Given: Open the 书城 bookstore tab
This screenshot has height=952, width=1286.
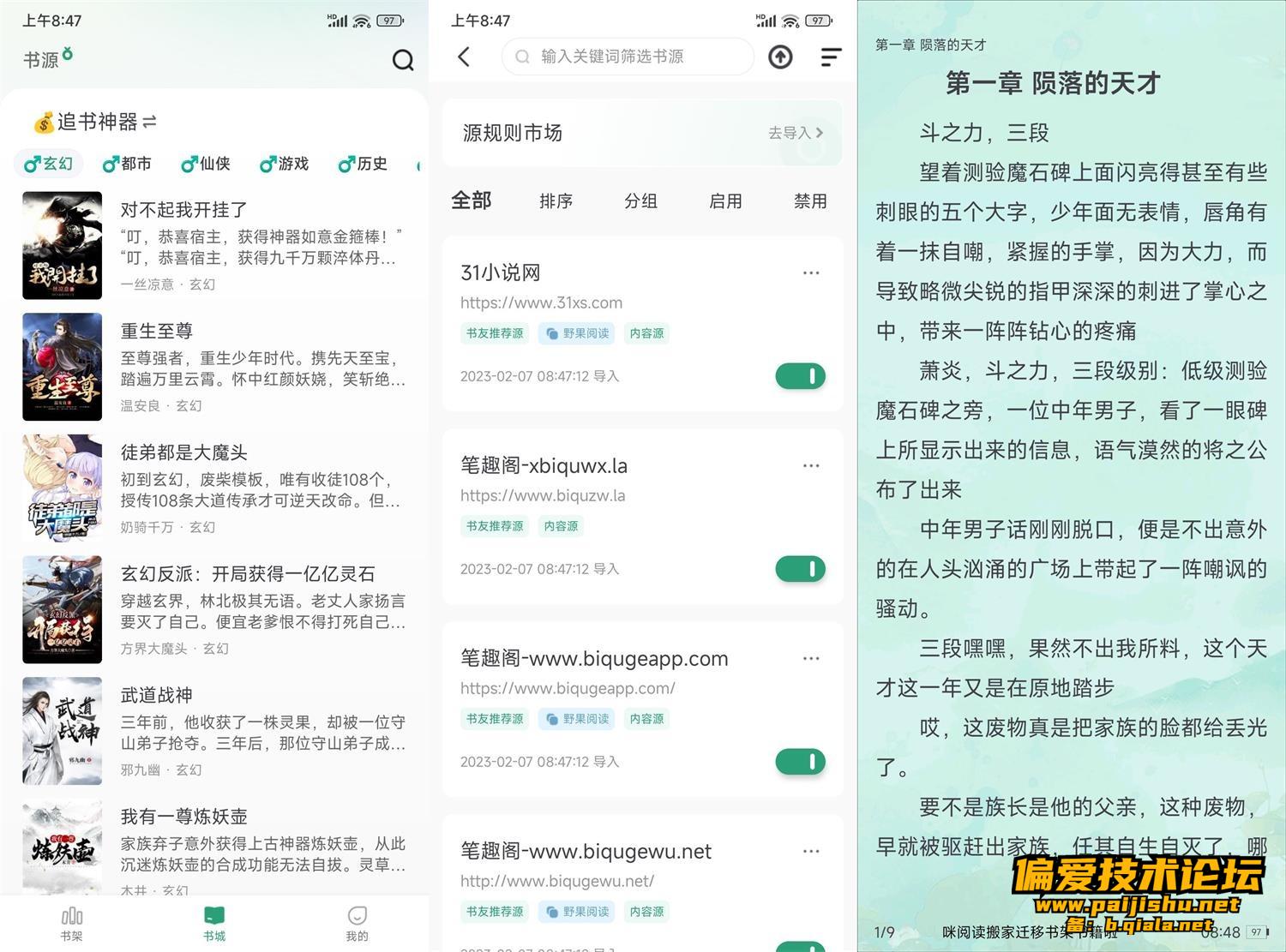Looking at the screenshot, I should point(214,924).
